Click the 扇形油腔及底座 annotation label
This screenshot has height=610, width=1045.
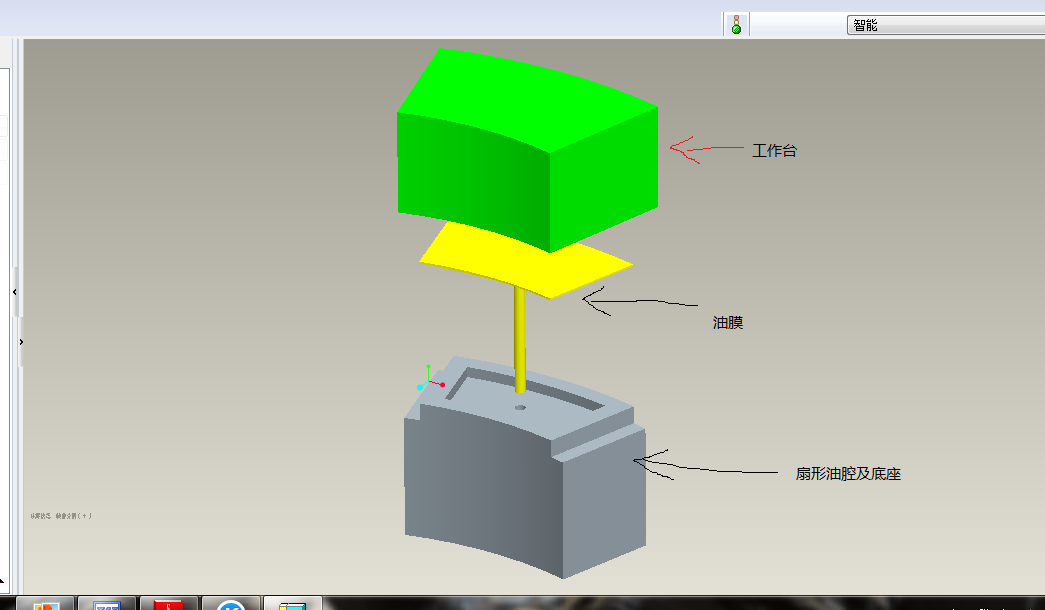[848, 473]
